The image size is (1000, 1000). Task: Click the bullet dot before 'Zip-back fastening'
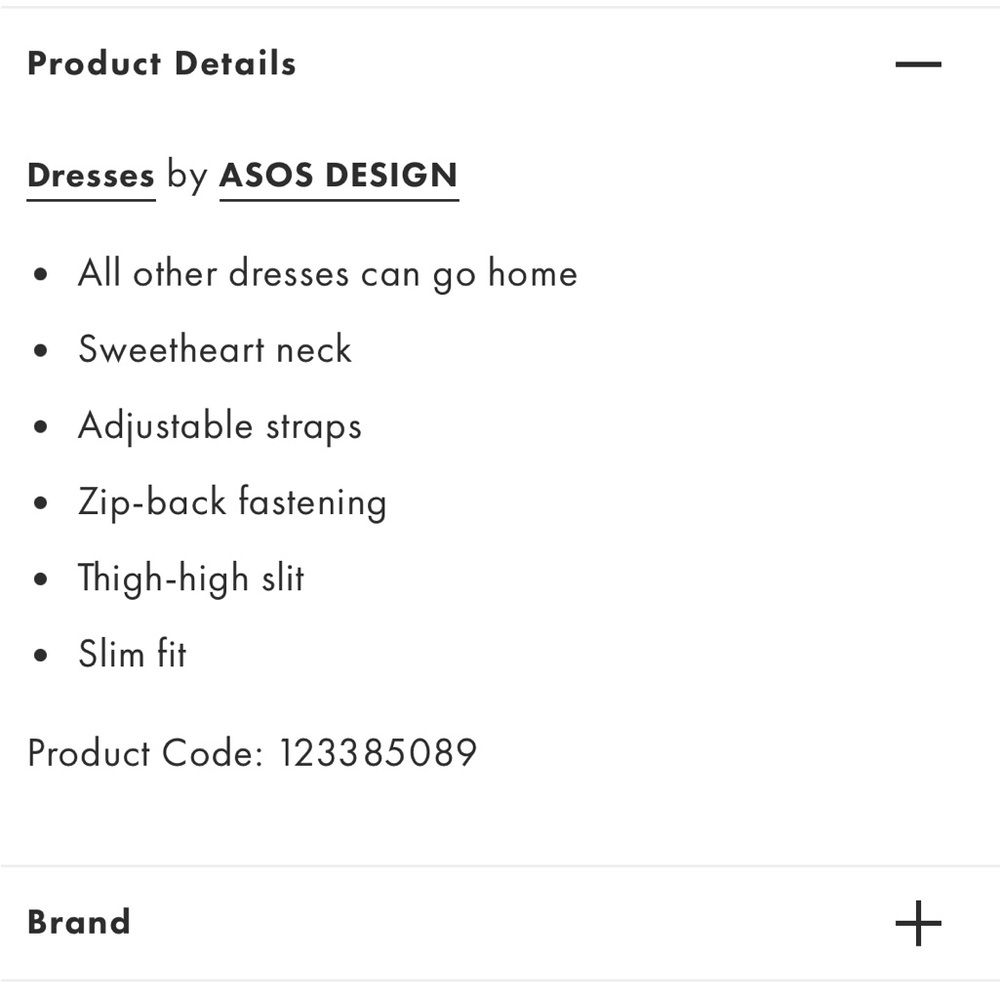[41, 503]
